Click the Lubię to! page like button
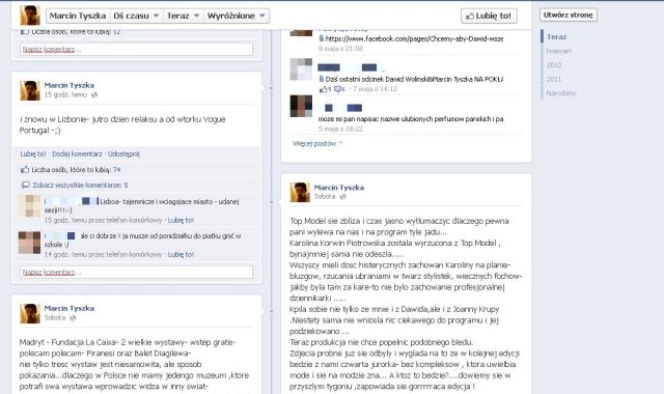Screen dimensions: 664x394 click(x=489, y=16)
